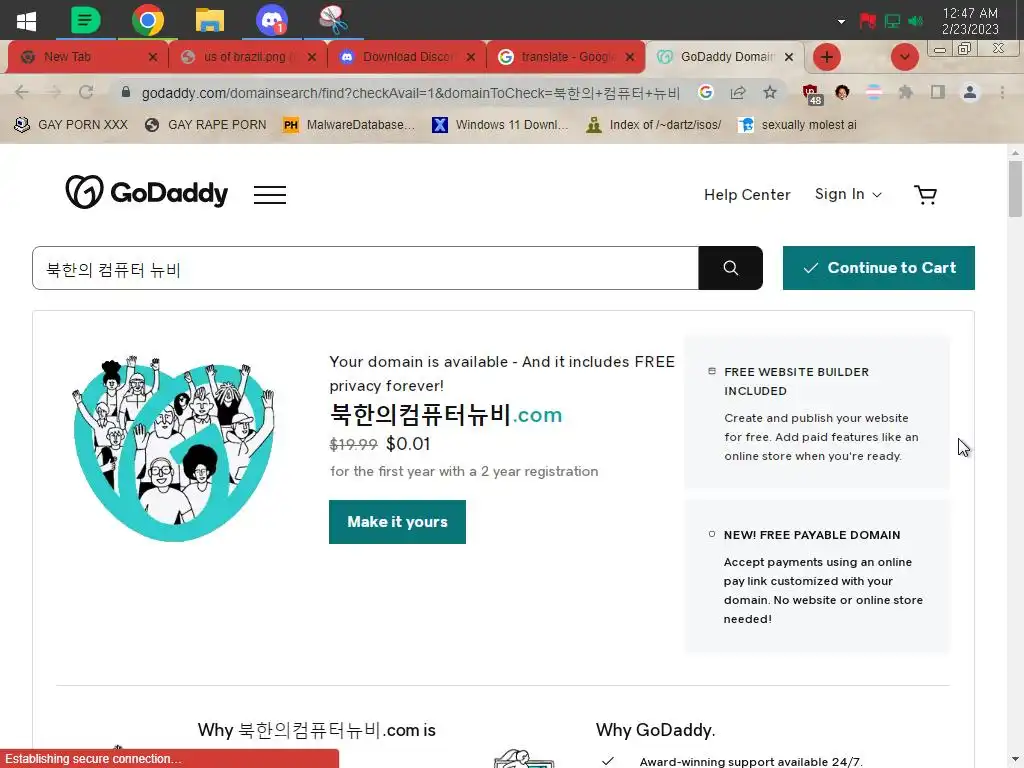Click Google translate icon in address bar
1024x768 pixels.
point(705,93)
